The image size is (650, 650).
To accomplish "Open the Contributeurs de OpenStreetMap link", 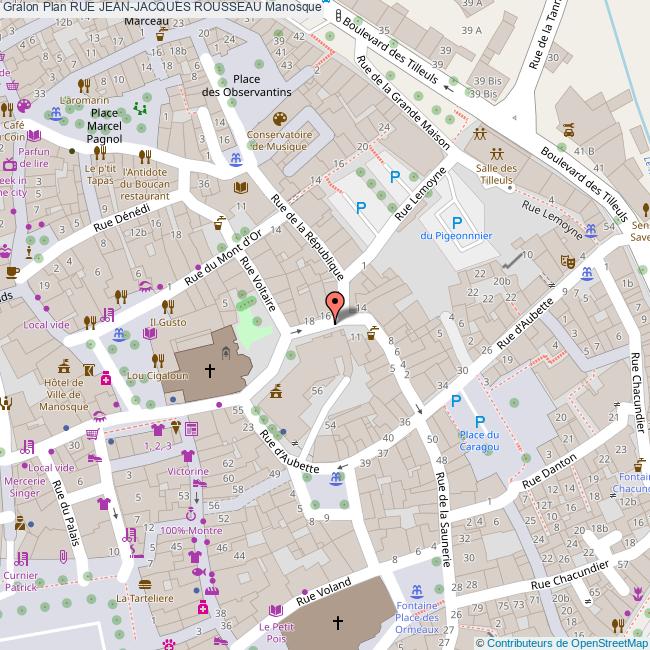I will point(565,643).
